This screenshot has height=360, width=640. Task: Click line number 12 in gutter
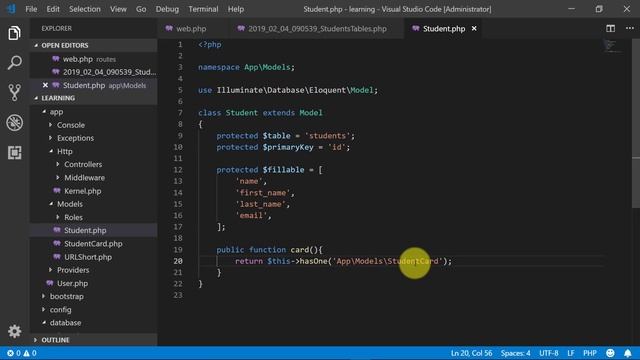click(178, 170)
